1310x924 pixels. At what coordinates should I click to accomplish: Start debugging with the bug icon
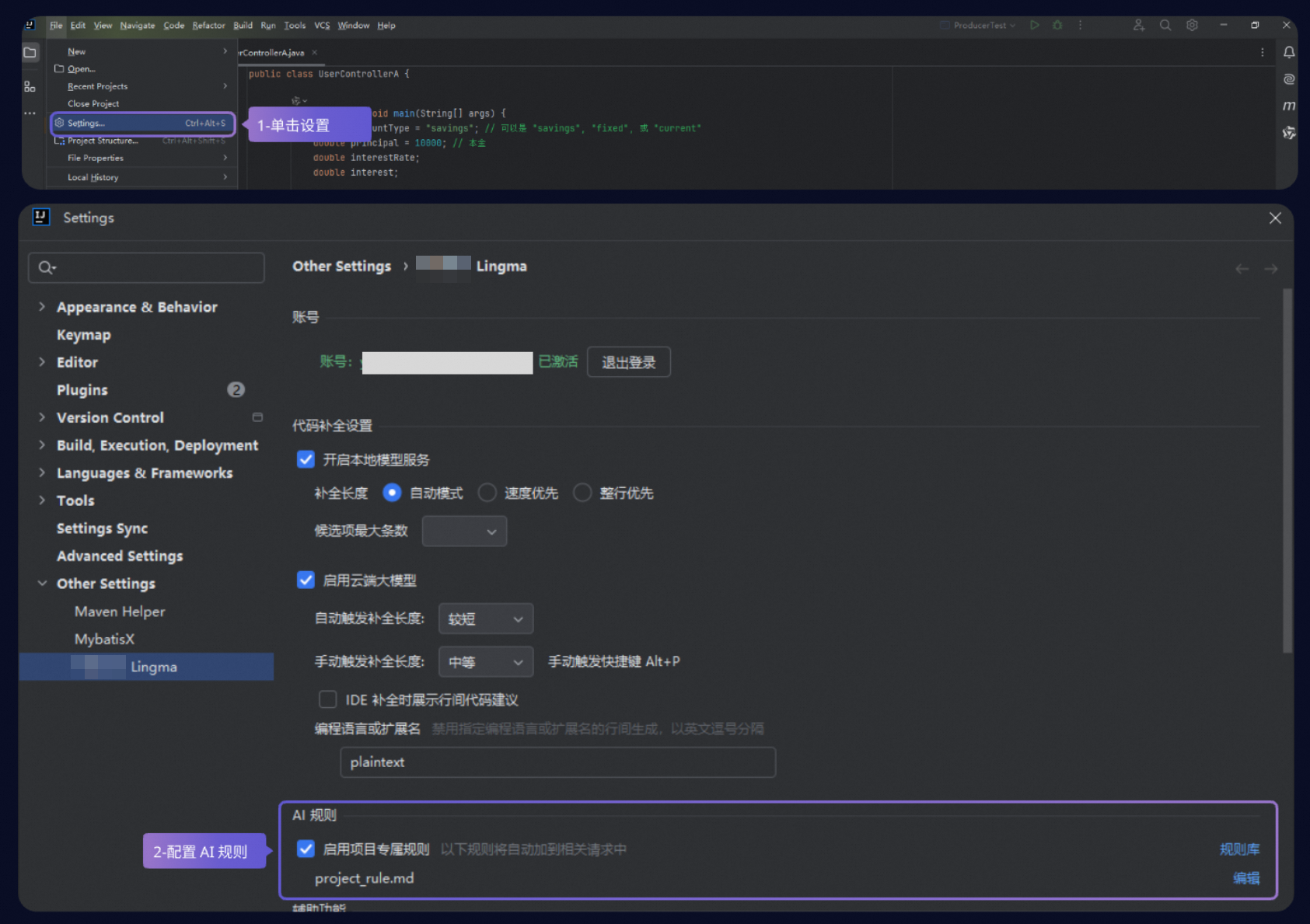(x=1057, y=25)
